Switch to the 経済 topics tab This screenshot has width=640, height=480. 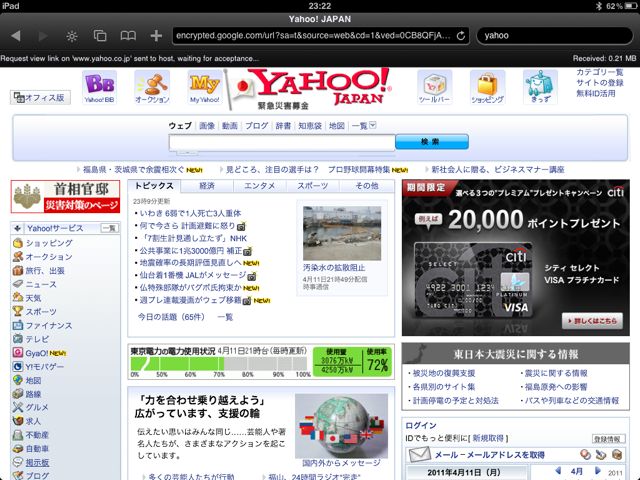[207, 186]
